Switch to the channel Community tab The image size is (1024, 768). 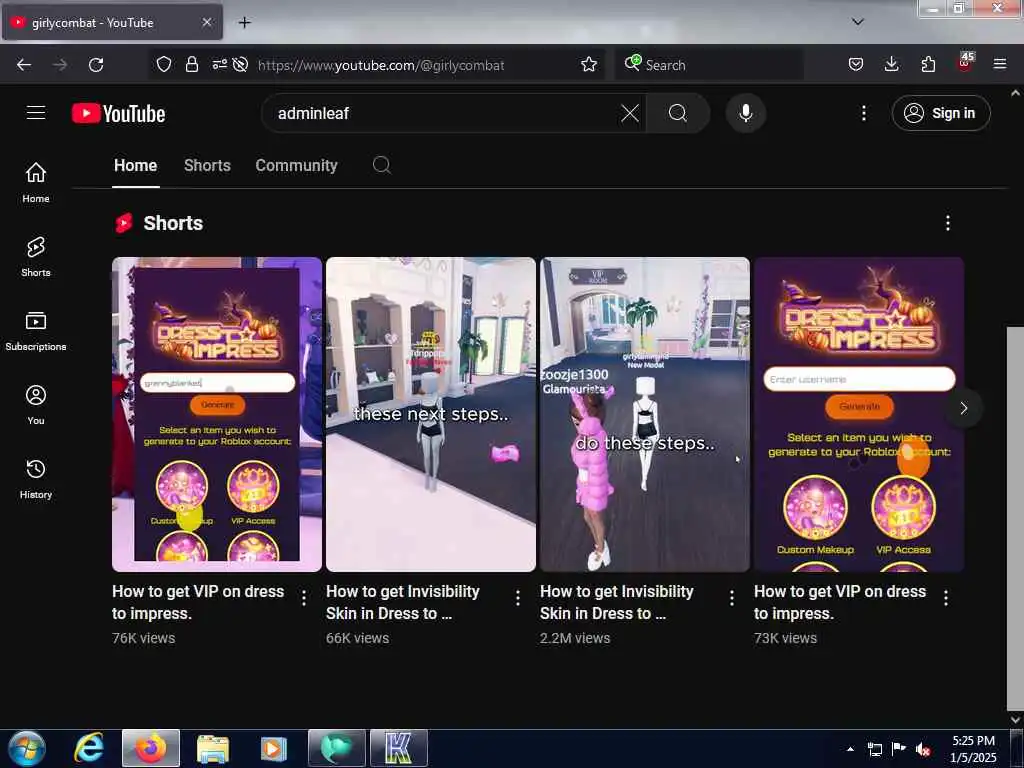(x=296, y=166)
